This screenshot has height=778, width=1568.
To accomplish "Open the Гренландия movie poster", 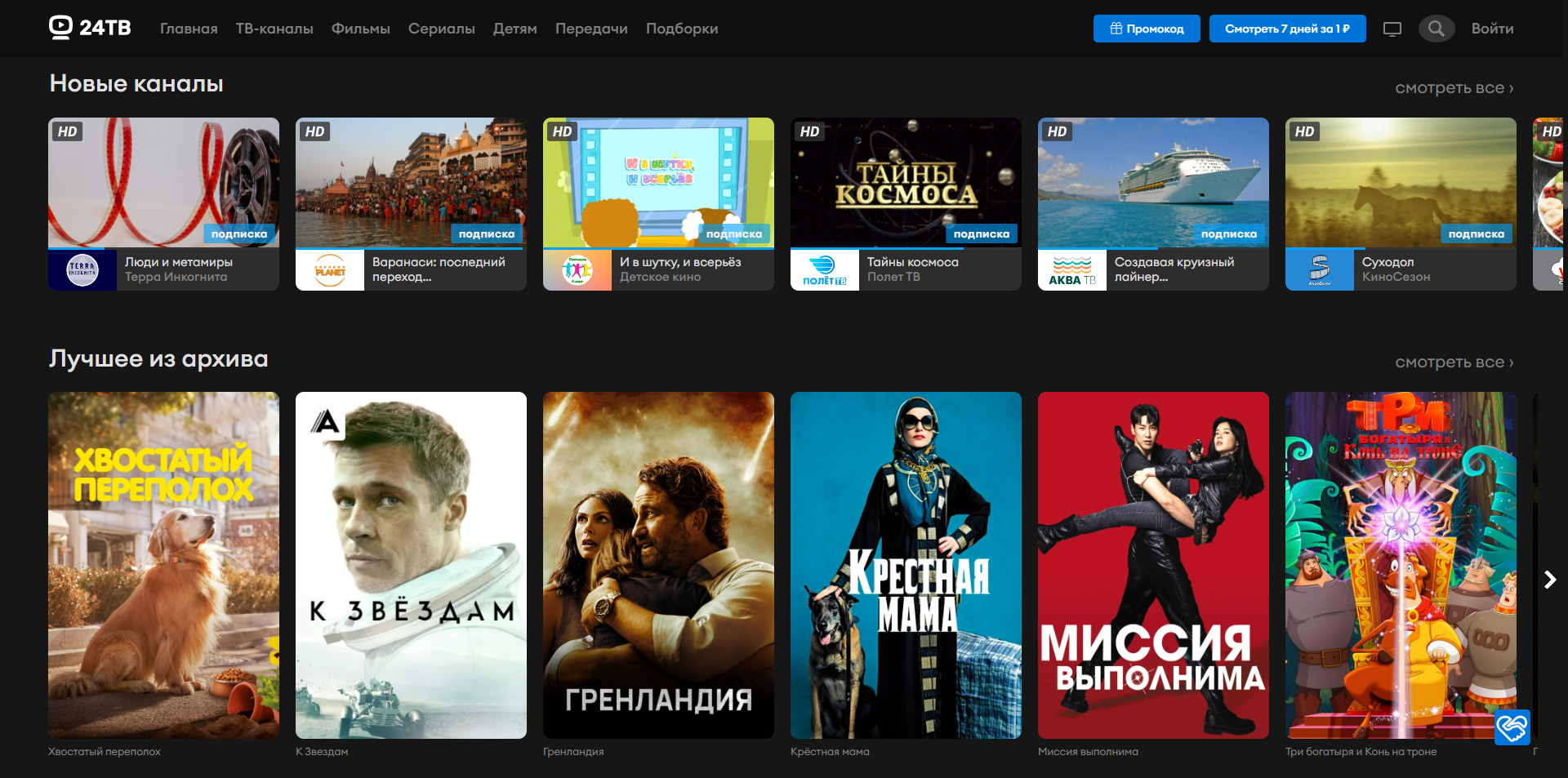I will [658, 565].
